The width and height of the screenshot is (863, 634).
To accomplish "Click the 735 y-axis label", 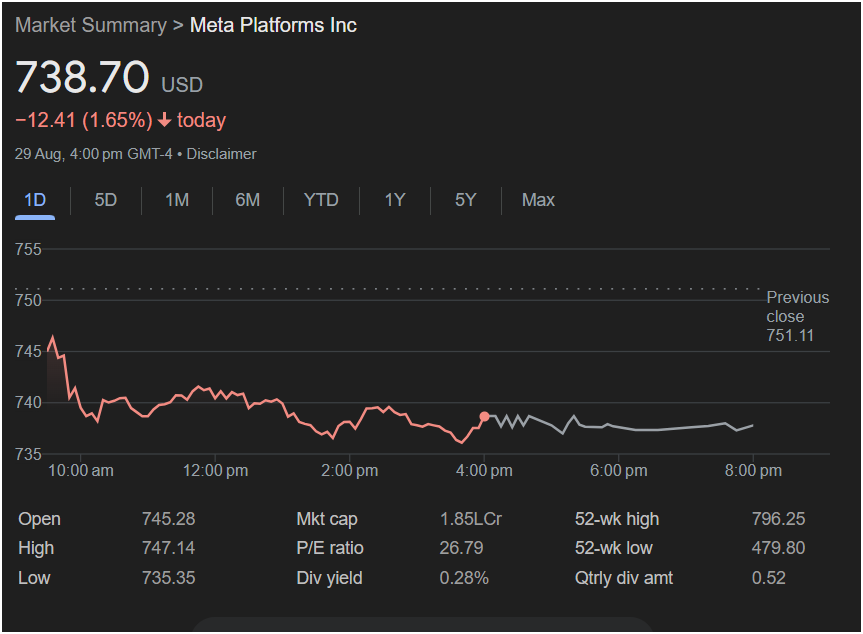I will pyautogui.click(x=28, y=454).
